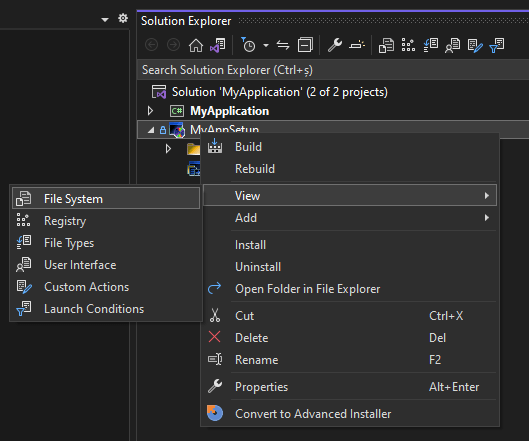This screenshot has height=441, width=529.
Task: Select Convert to Advanced Installer
Action: (x=350, y=414)
